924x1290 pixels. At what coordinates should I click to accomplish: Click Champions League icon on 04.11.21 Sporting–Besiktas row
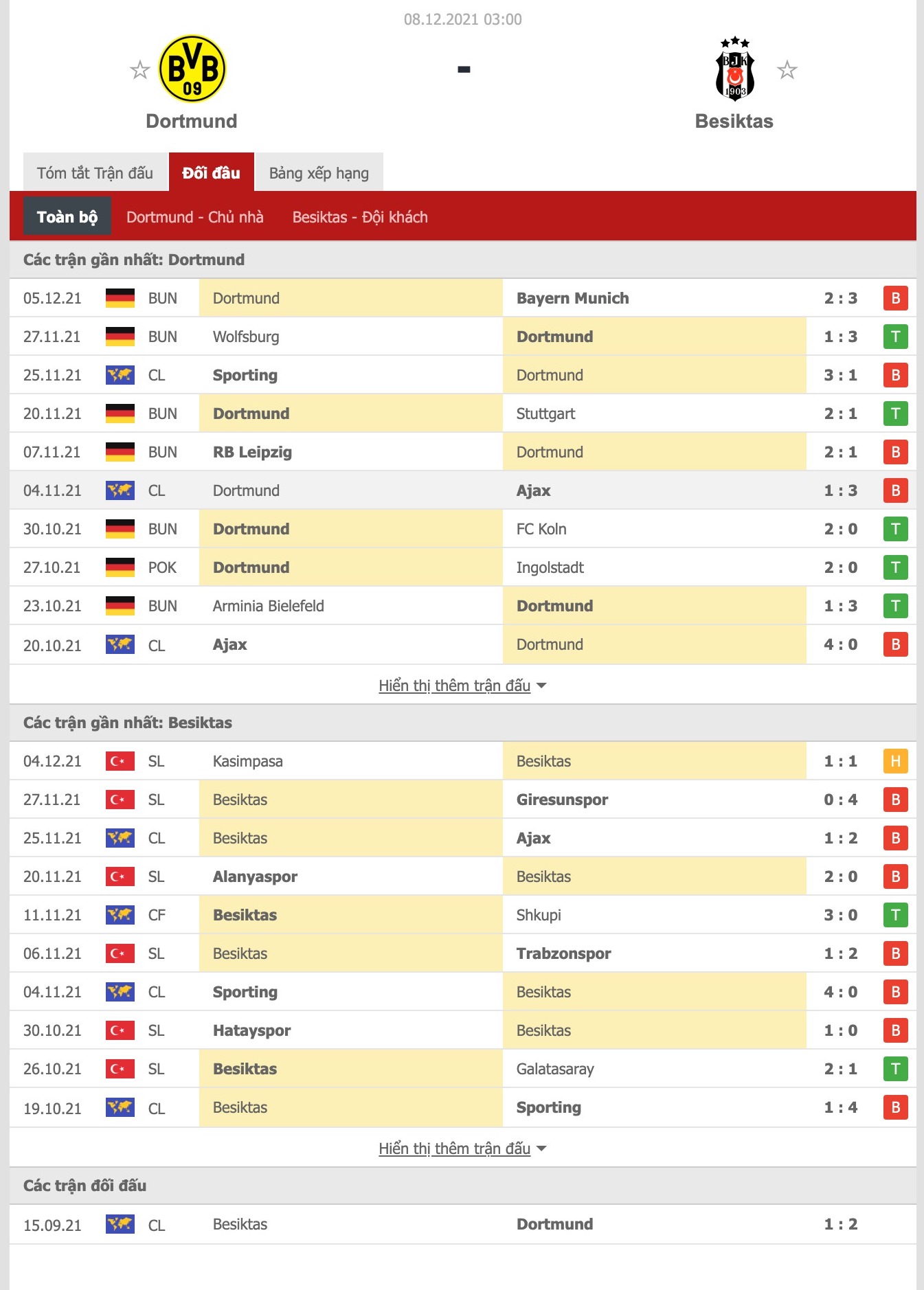pos(120,992)
